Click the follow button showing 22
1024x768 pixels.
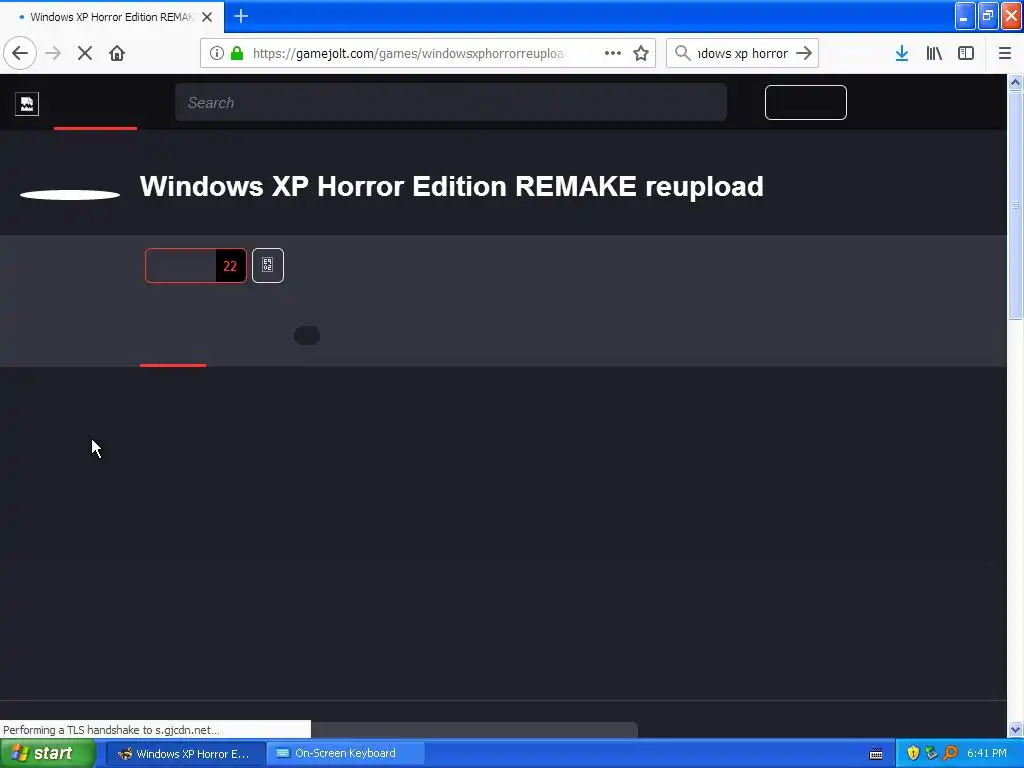pyautogui.click(x=196, y=265)
